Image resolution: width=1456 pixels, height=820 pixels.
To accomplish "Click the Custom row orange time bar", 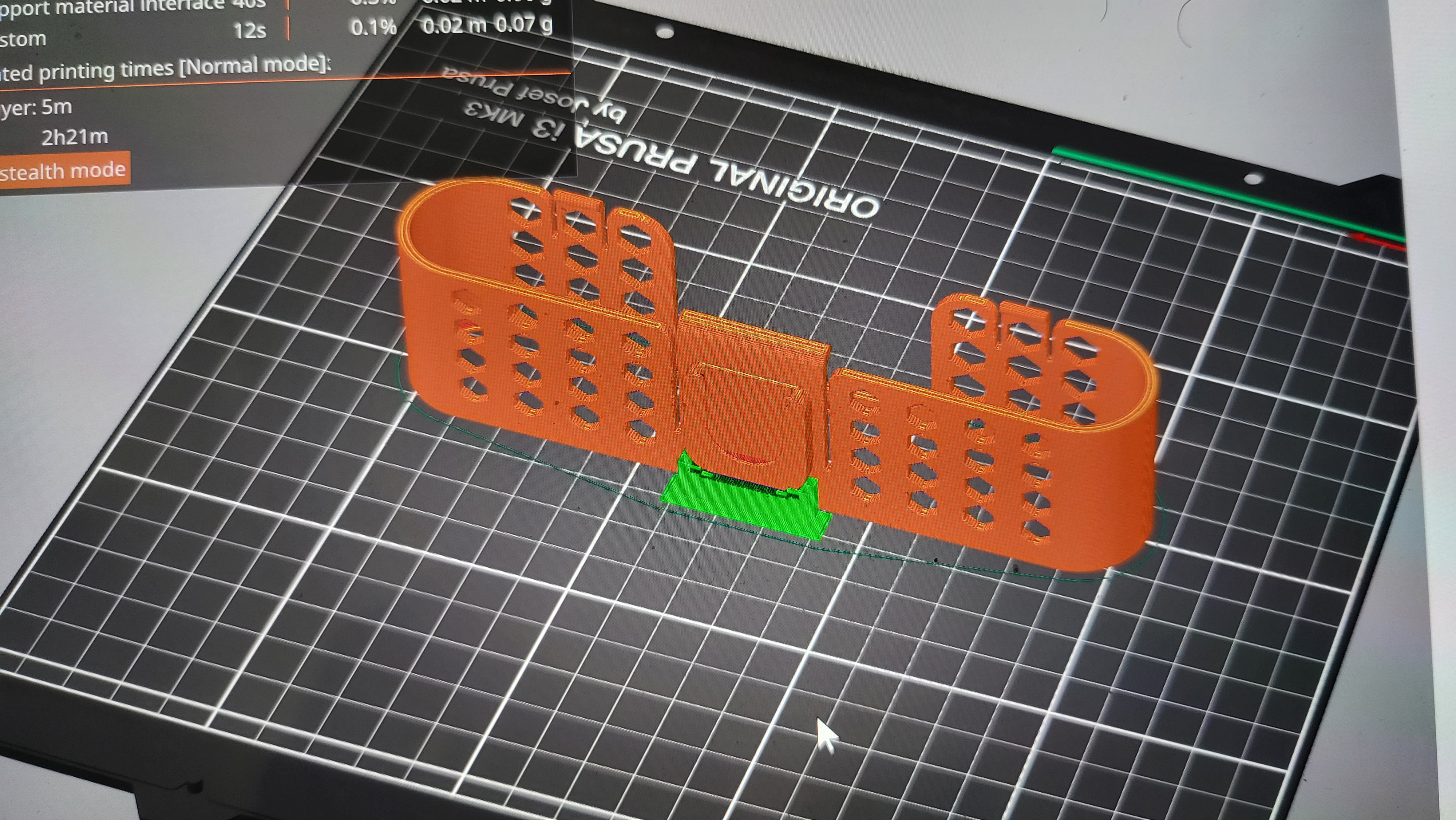I will 288,28.
